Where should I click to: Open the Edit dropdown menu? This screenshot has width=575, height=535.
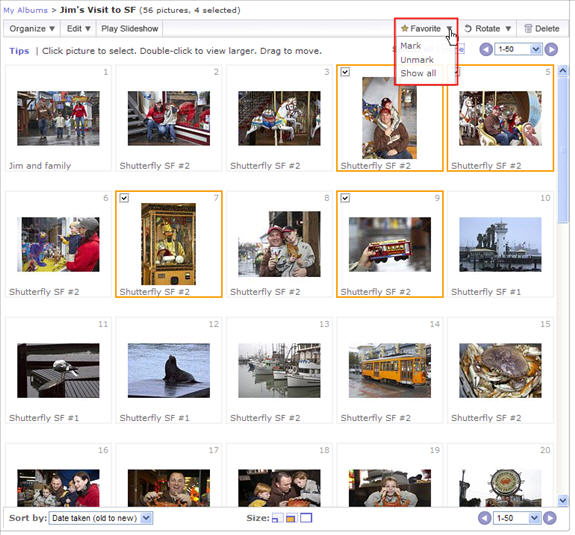pyautogui.click(x=78, y=29)
